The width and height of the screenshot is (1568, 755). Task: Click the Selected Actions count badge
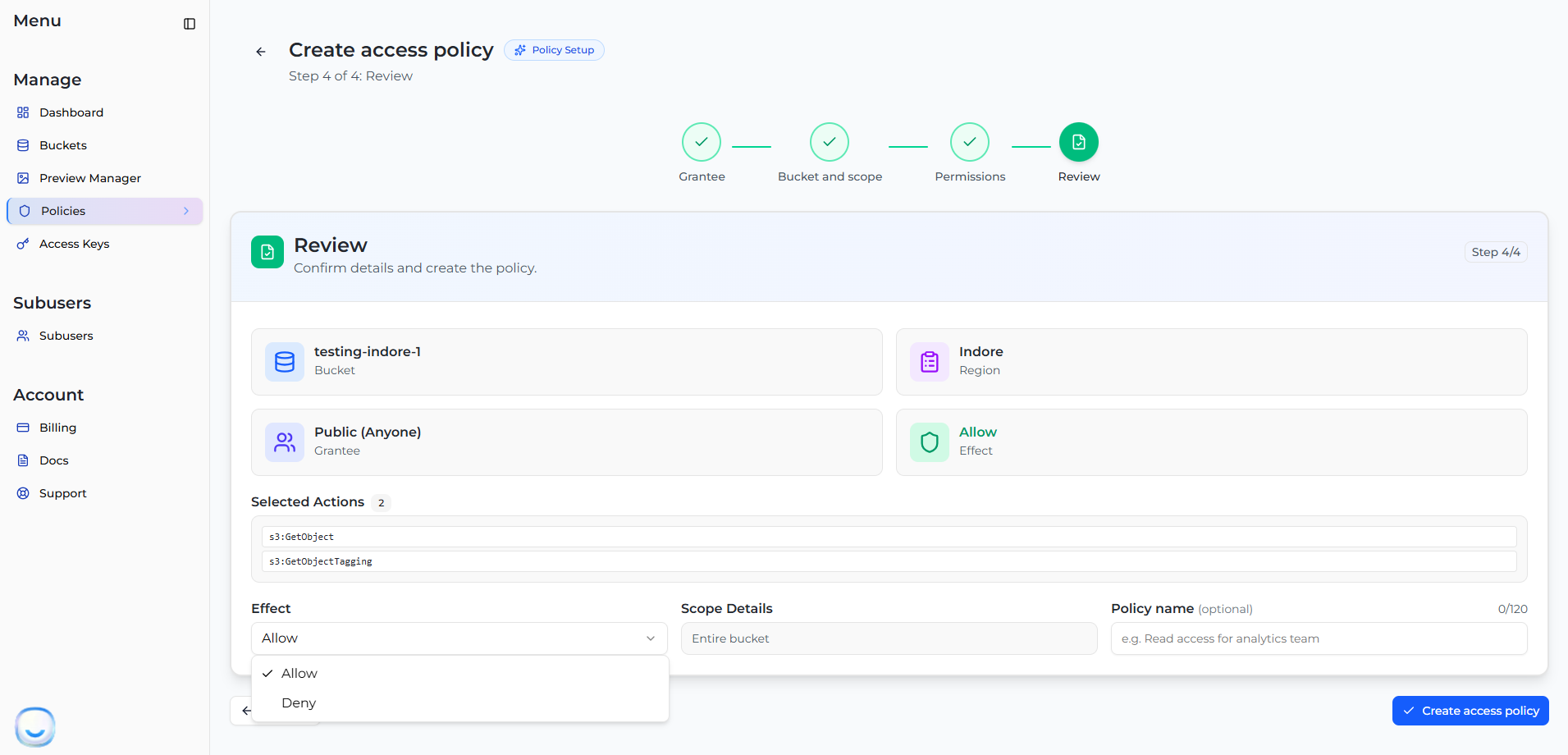(382, 502)
